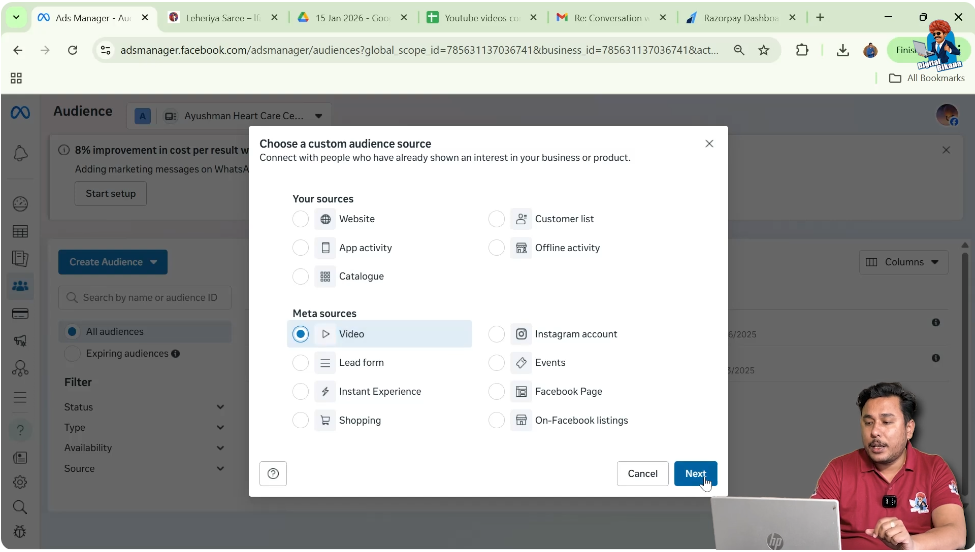Switch to the Youtube videos spreadsheet tab
The width and height of the screenshot is (975, 552).
[482, 18]
